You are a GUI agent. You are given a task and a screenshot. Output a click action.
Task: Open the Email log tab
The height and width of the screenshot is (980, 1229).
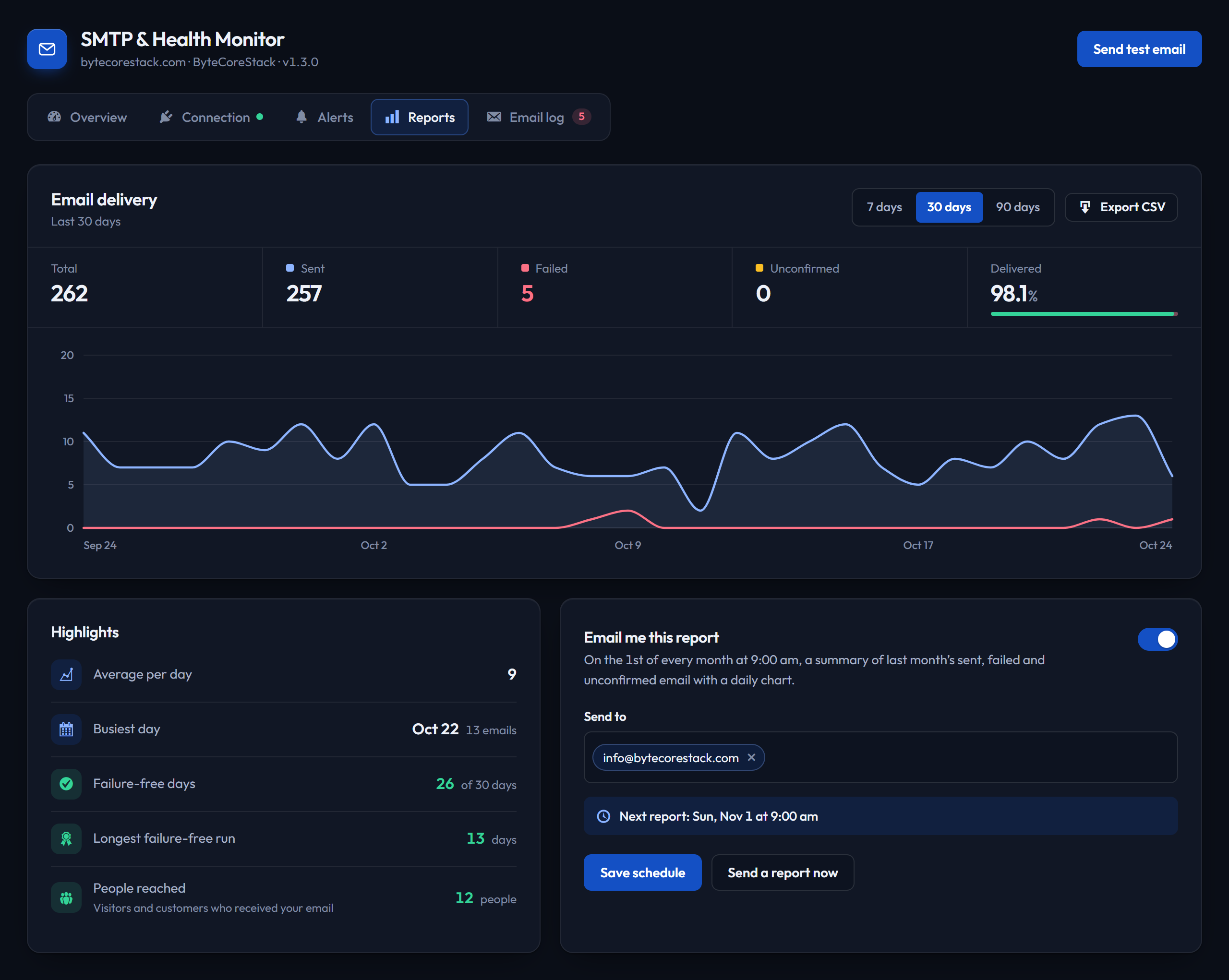tap(538, 117)
